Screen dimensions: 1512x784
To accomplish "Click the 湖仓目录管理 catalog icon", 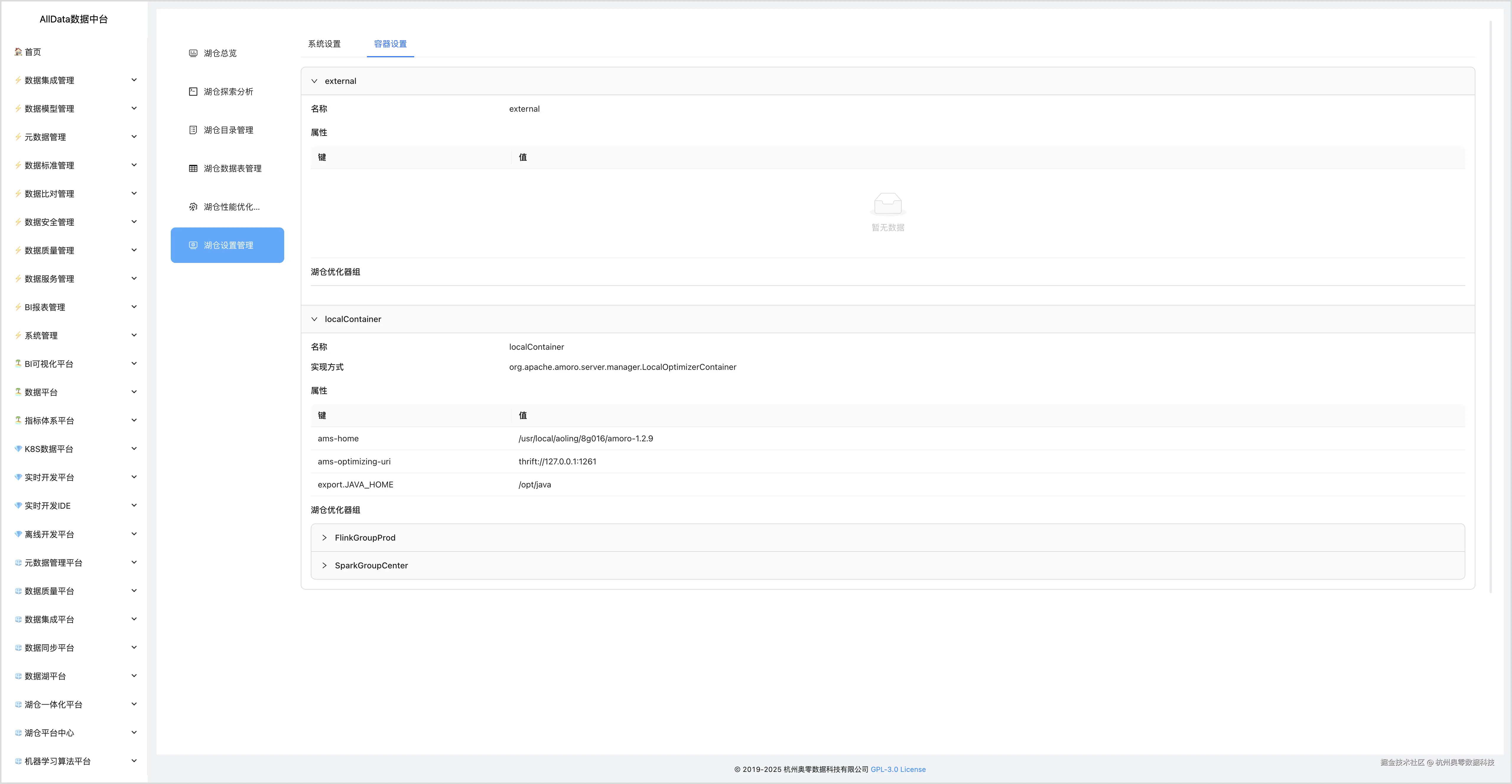I will pos(193,130).
